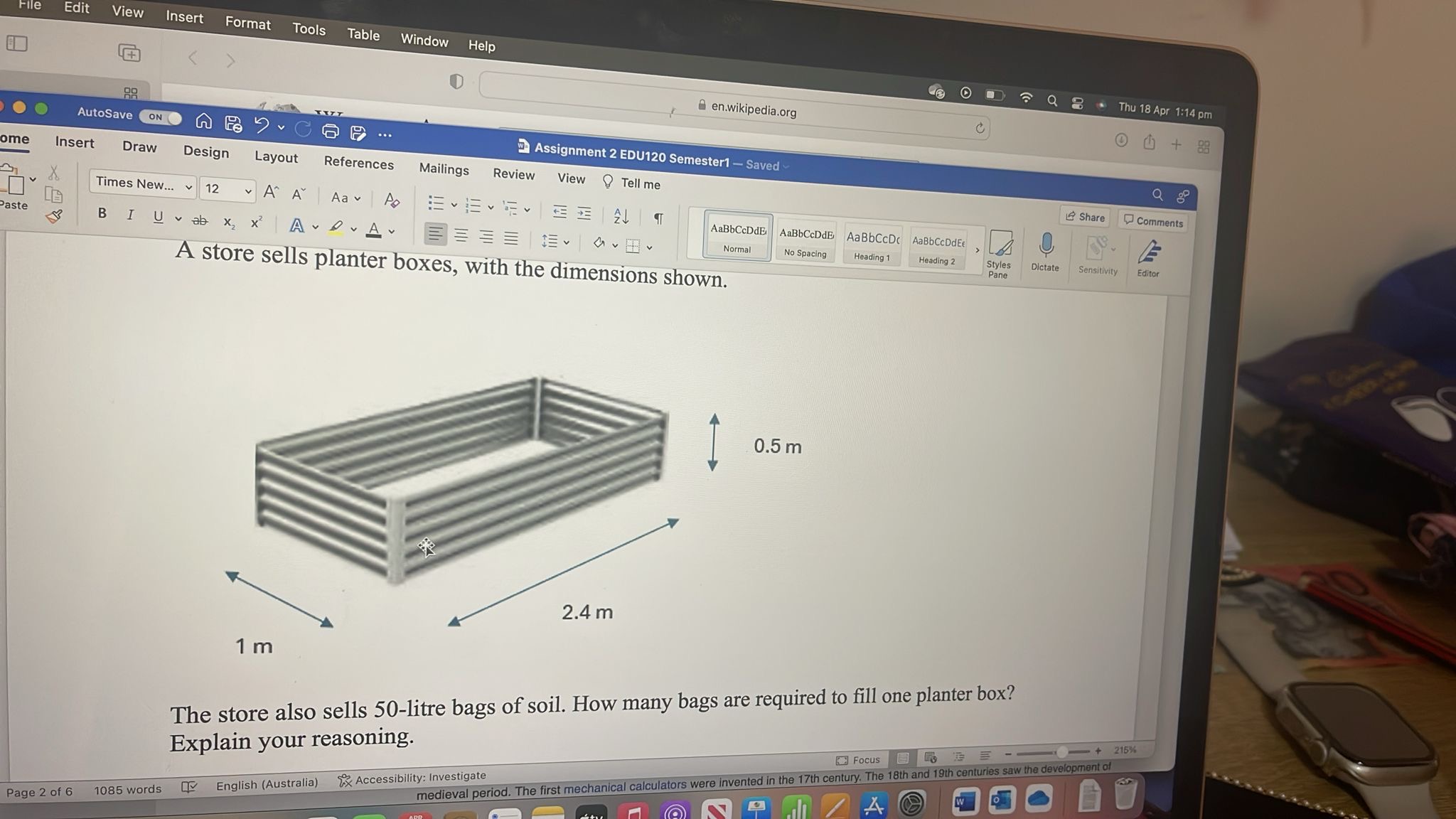Screen dimensions: 1456x819
Task: Toggle bold formatting
Action: point(102,213)
